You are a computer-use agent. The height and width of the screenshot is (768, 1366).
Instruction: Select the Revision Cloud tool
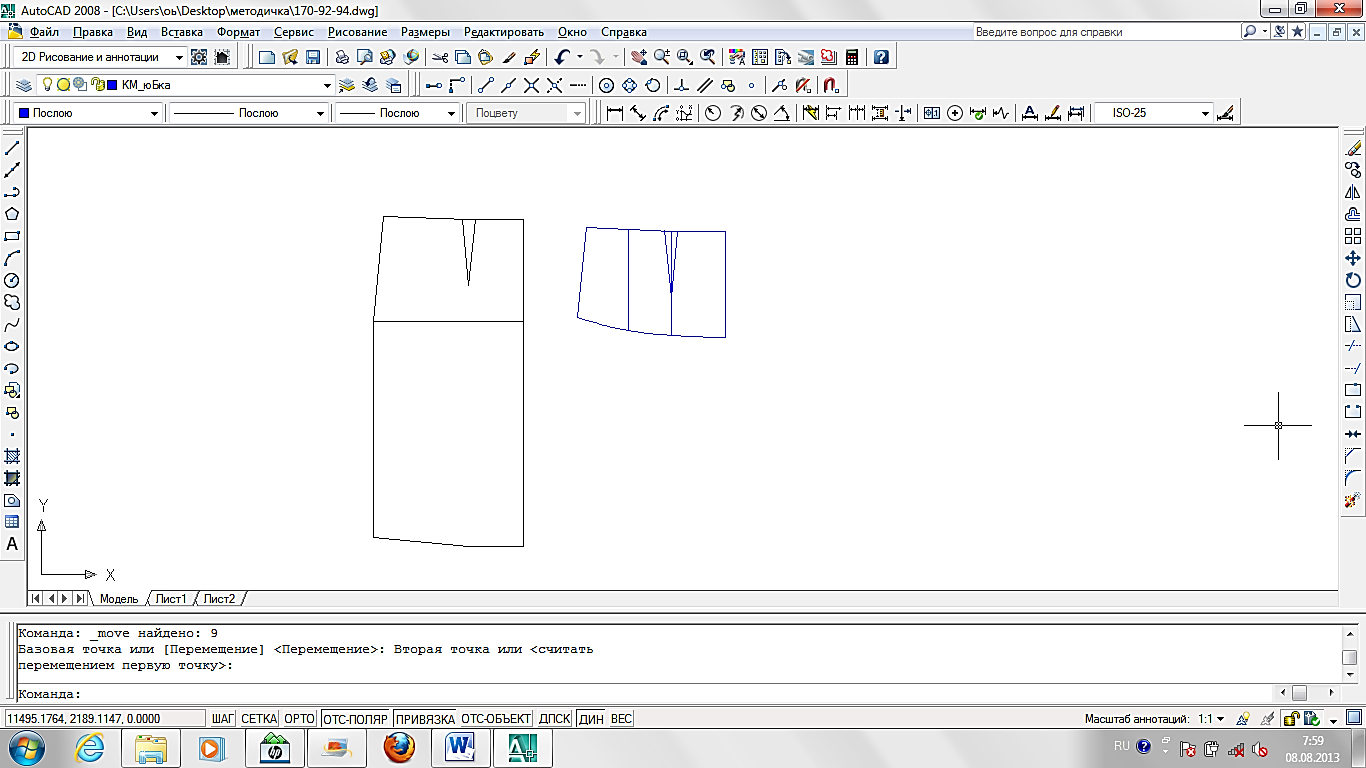click(12, 302)
